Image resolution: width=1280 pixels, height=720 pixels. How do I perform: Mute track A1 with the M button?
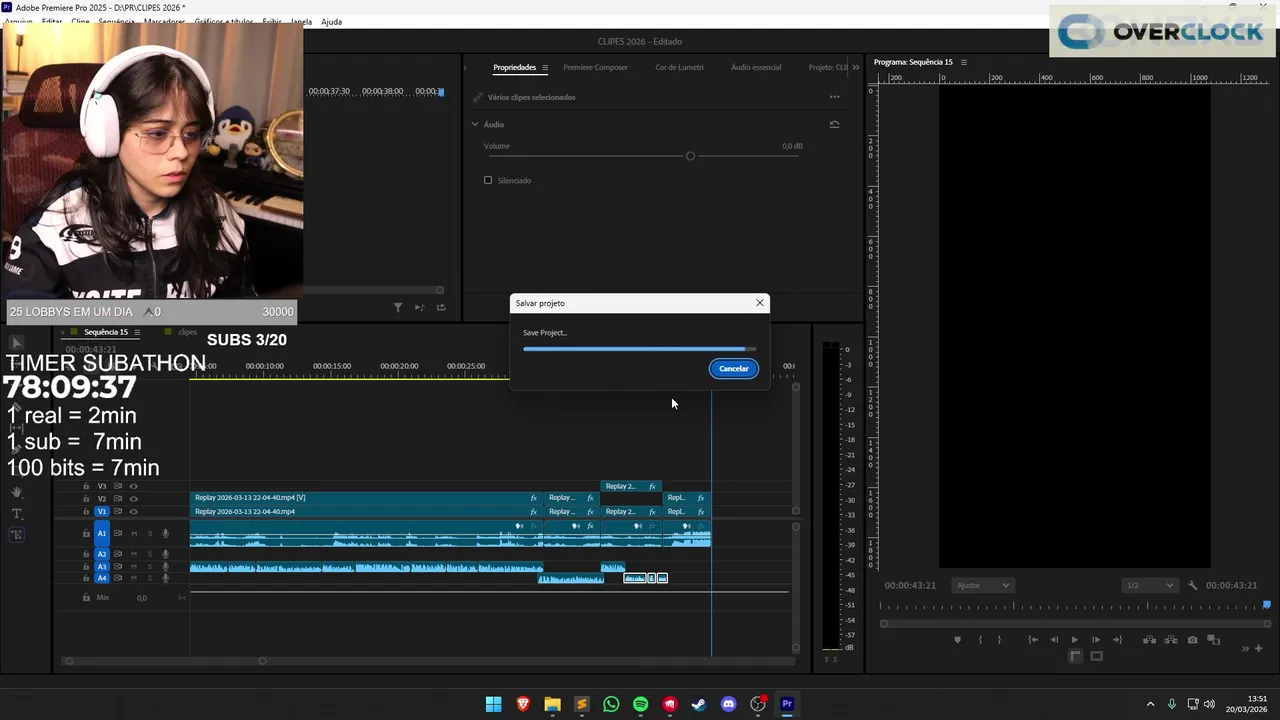coord(134,533)
